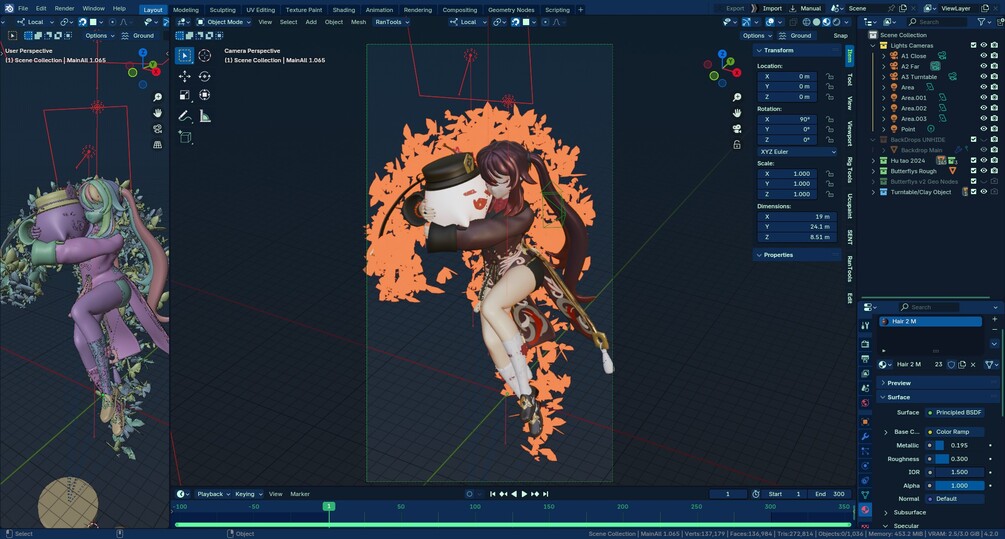Adjust the Roughness slider value
Screen dimensions: 1005x539
959,459
